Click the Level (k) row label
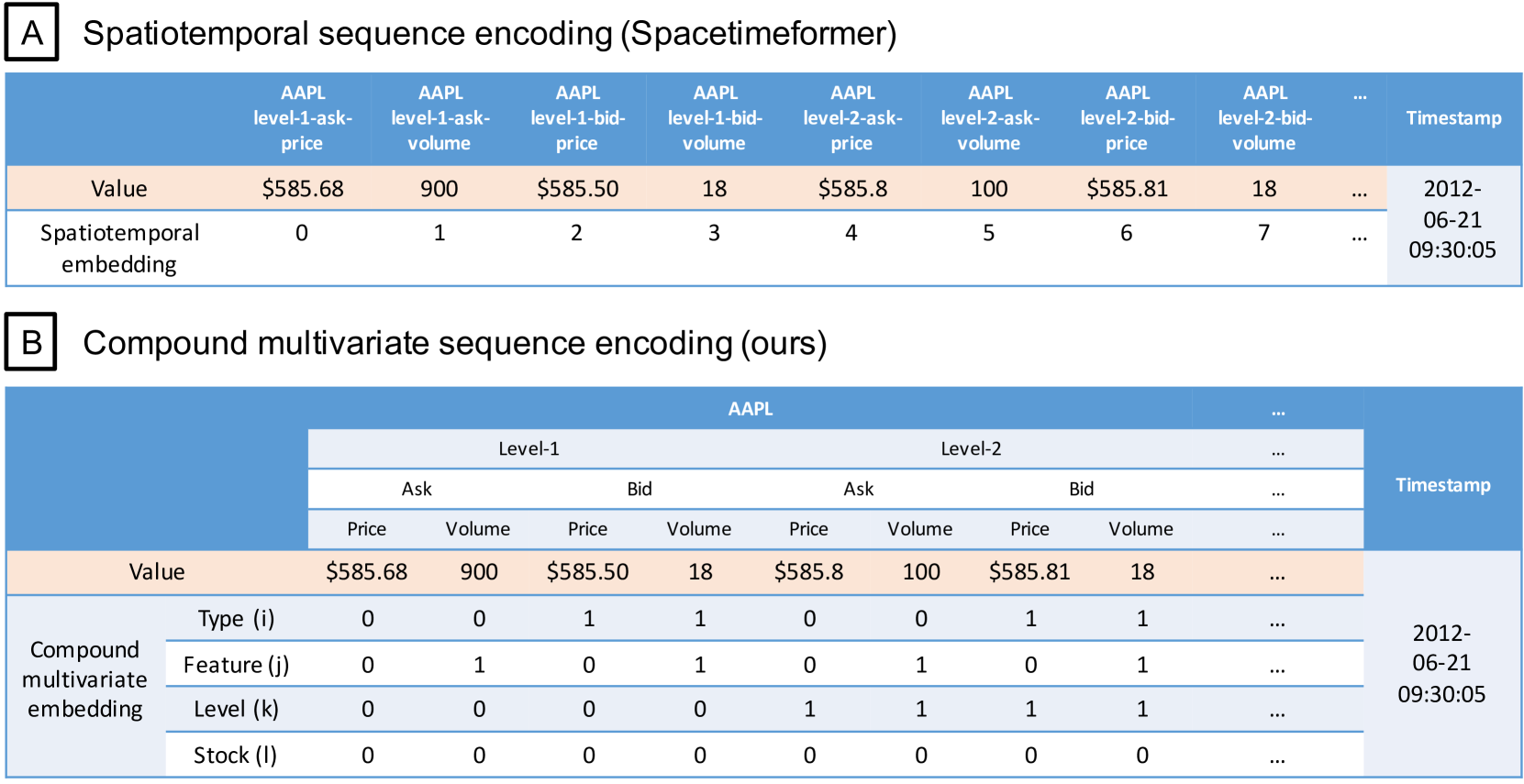Screen dimensions: 1524x784 [236, 709]
